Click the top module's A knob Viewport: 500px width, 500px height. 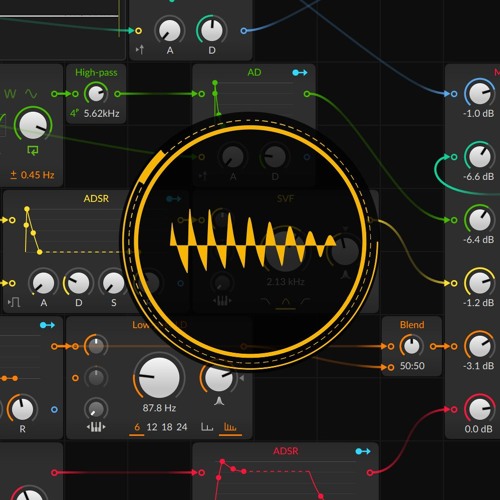[170, 31]
